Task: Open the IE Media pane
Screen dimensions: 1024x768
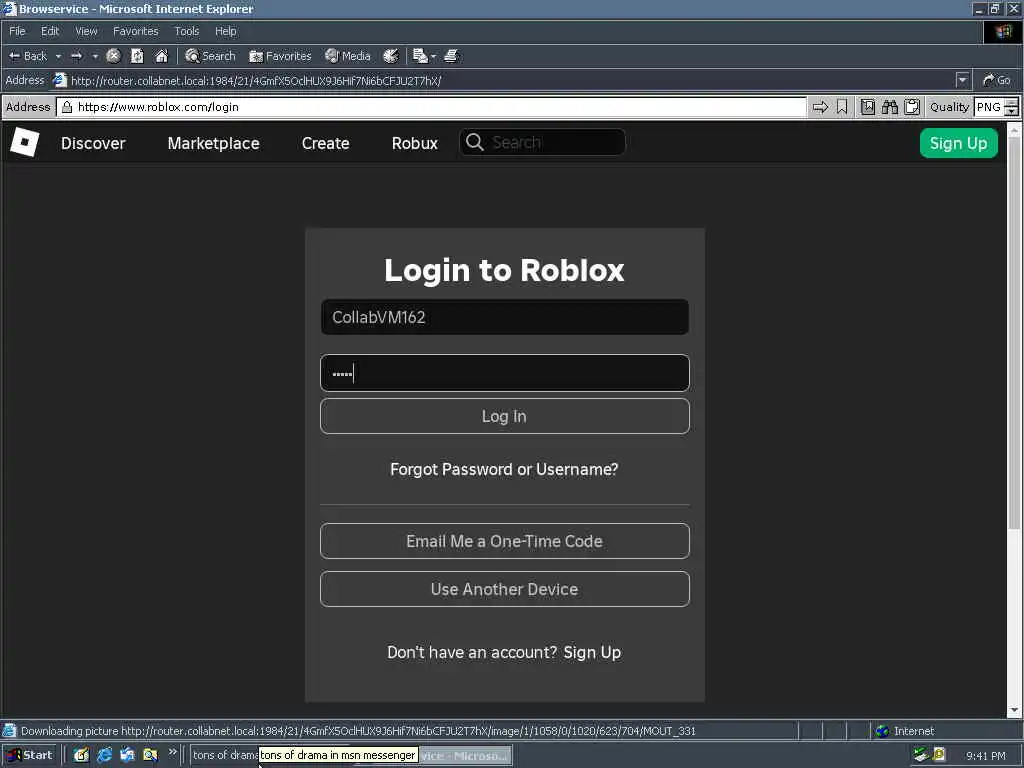Action: tap(348, 56)
